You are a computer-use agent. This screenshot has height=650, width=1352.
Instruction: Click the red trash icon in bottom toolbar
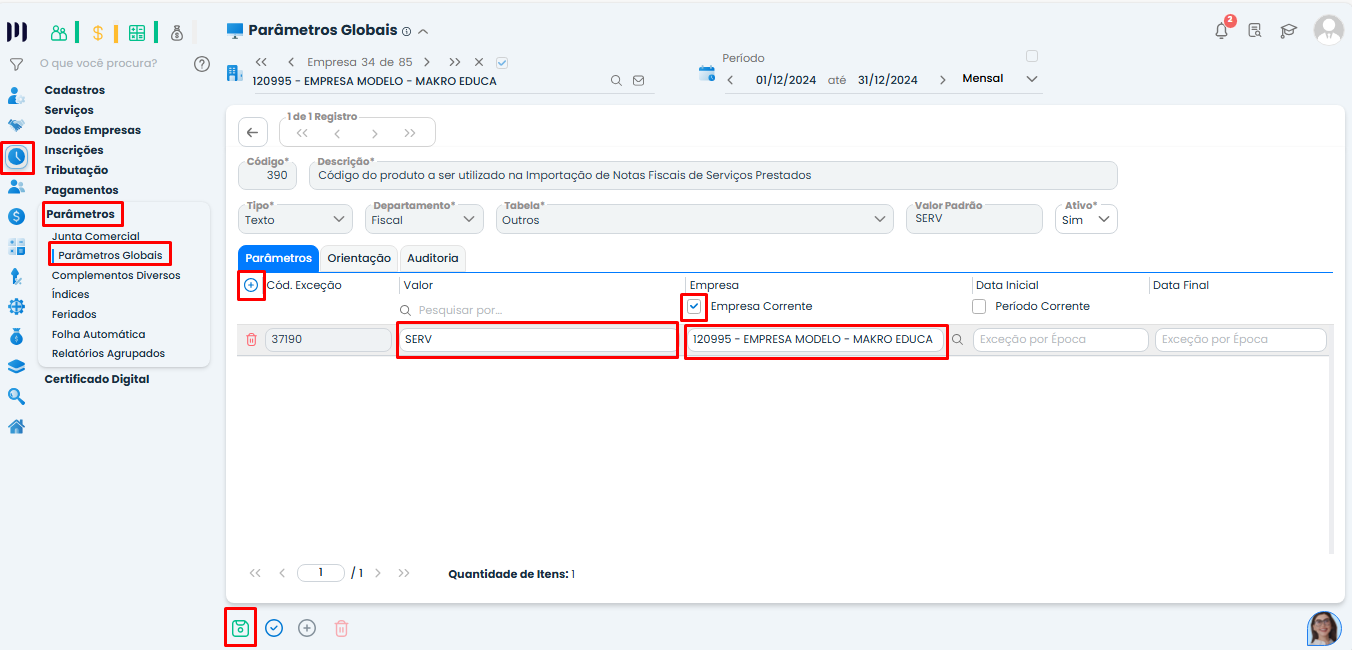coord(341,628)
